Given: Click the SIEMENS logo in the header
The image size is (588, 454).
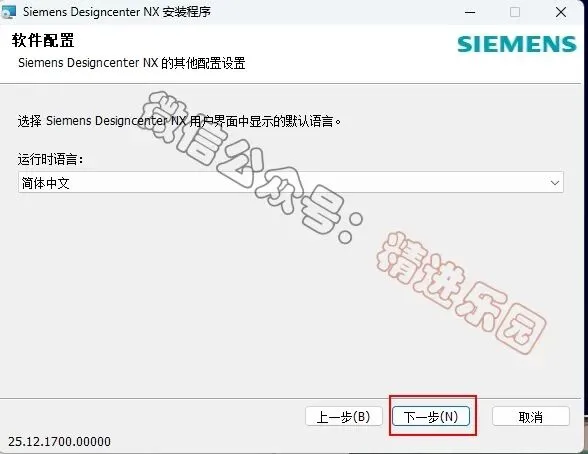Looking at the screenshot, I should pyautogui.click(x=517, y=44).
